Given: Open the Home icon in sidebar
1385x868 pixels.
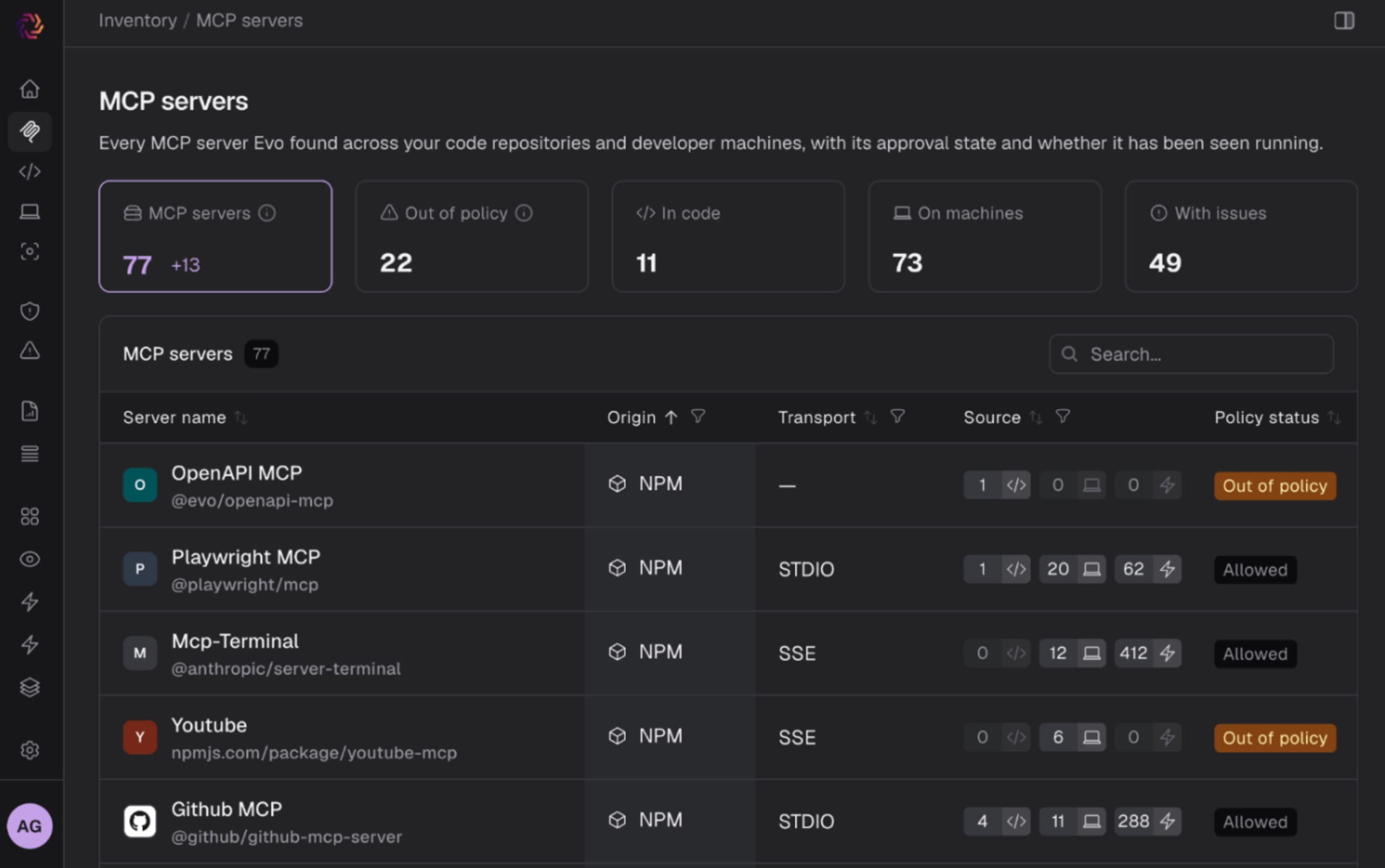Looking at the screenshot, I should click(x=29, y=89).
